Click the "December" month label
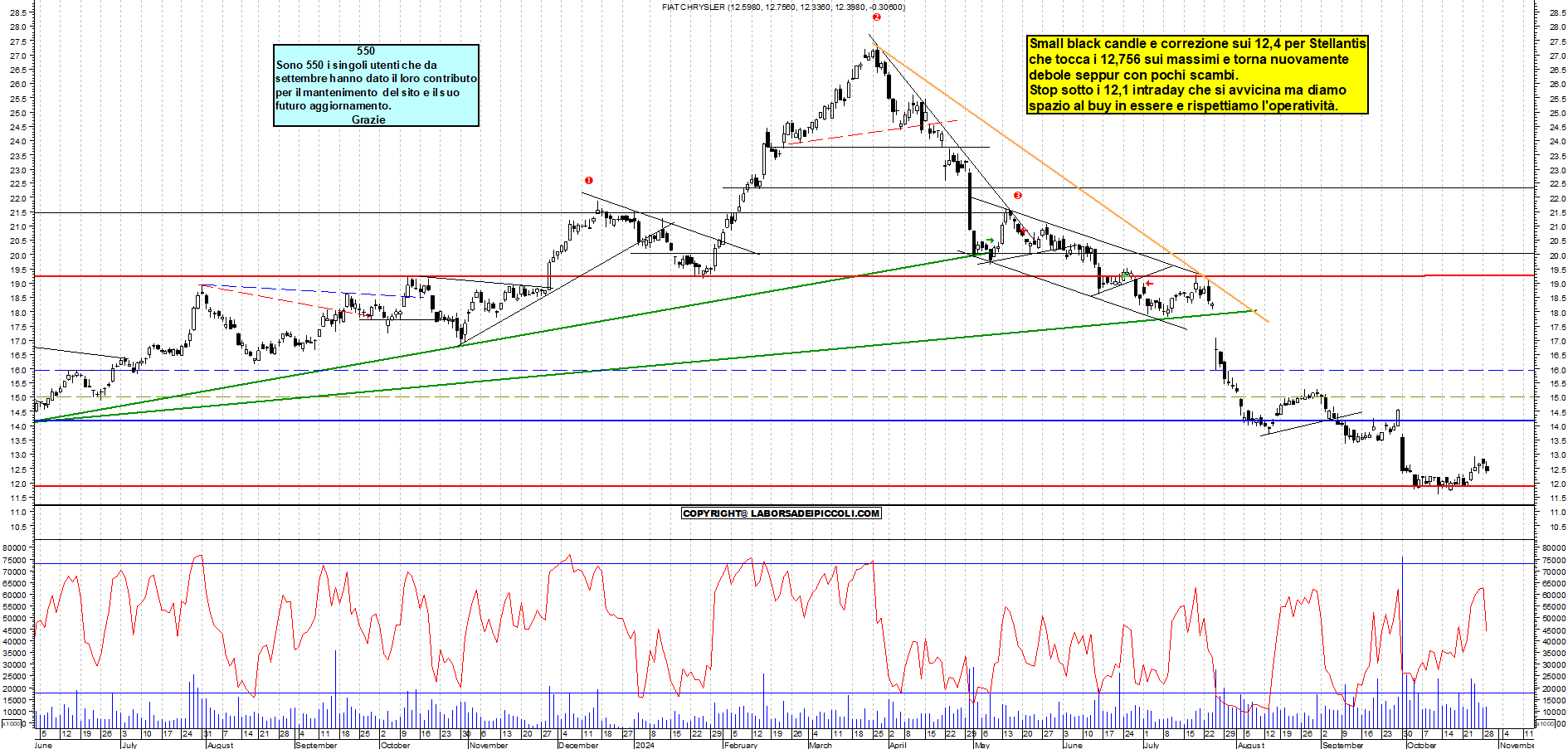This screenshot has height=749, width=1568. coord(578,745)
